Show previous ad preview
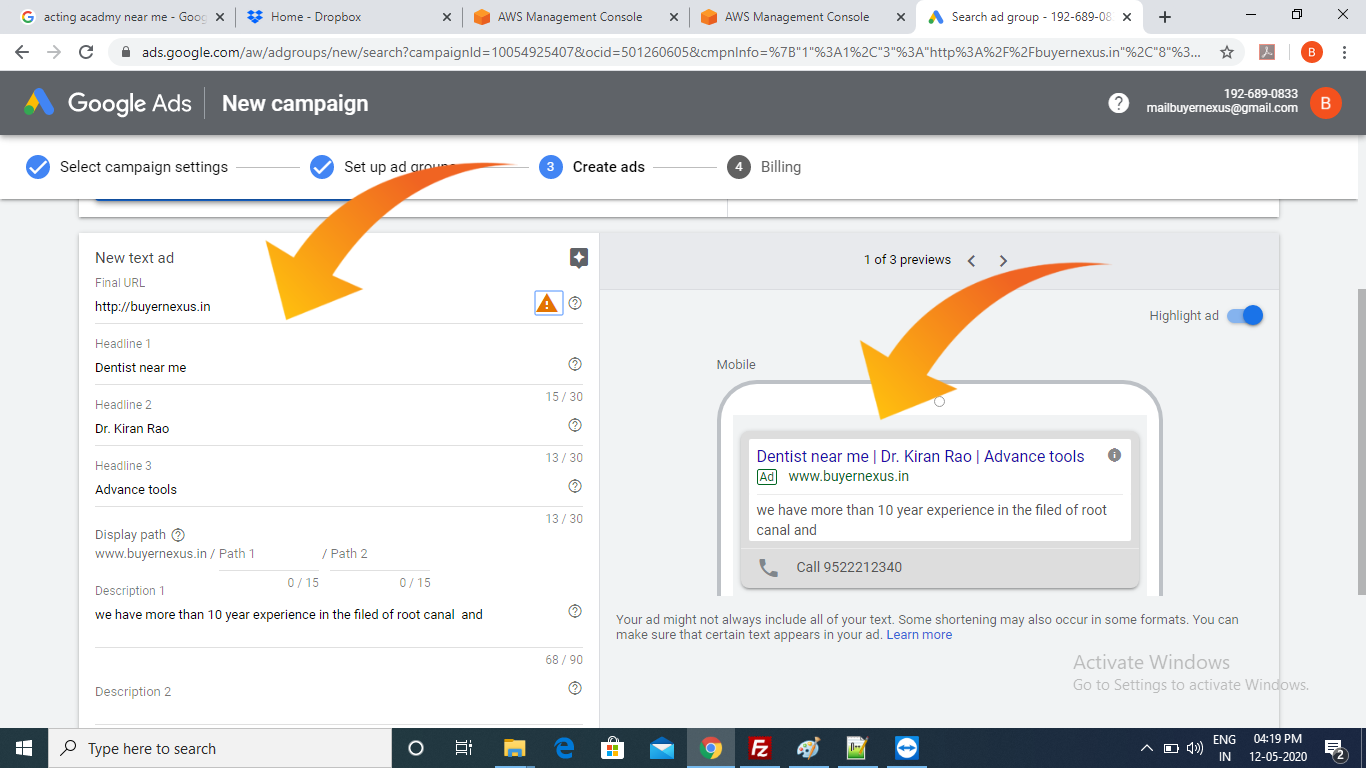This screenshot has height=768, width=1366. 971,260
